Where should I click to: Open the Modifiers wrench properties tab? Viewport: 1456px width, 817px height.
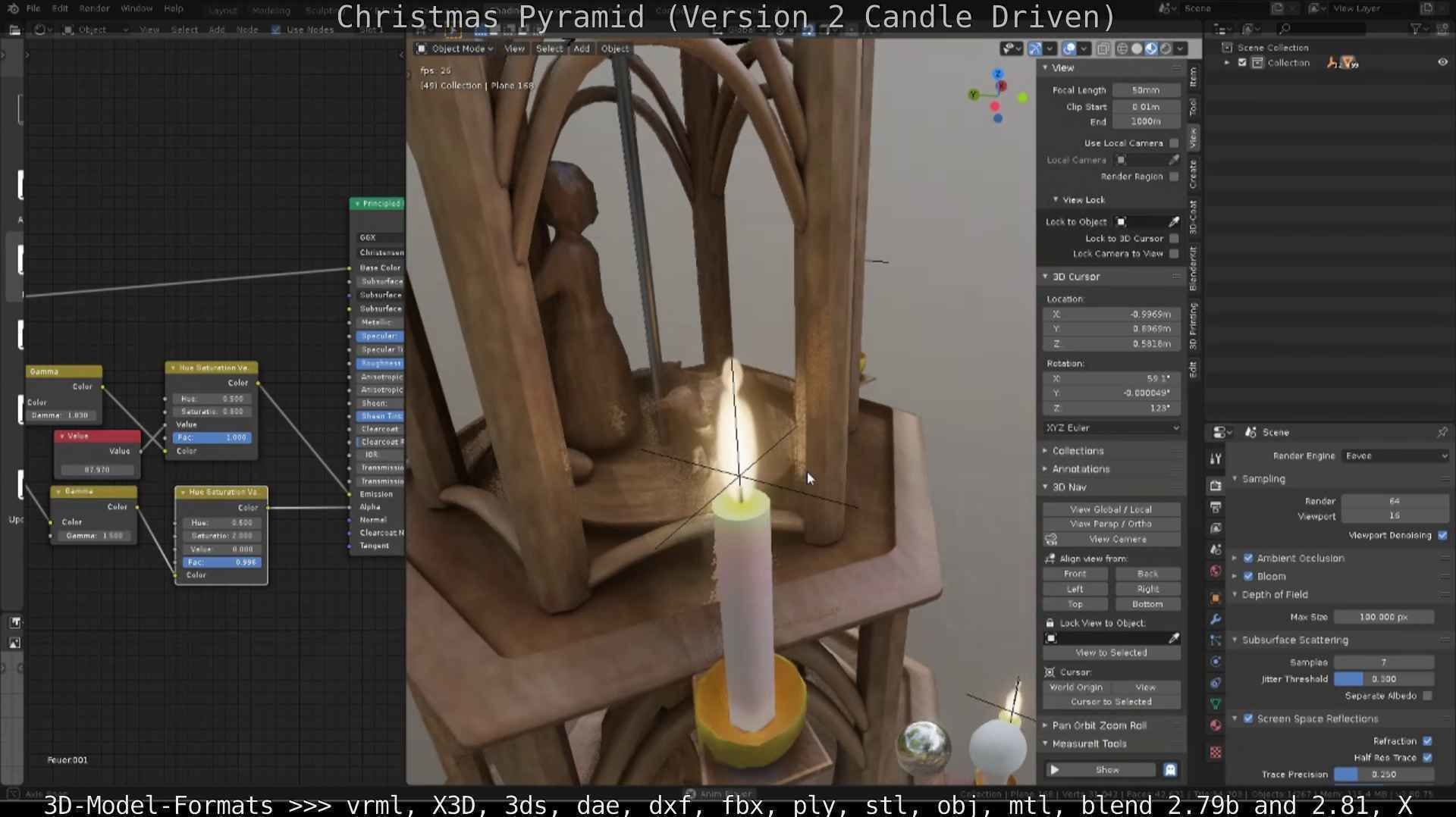click(1216, 619)
